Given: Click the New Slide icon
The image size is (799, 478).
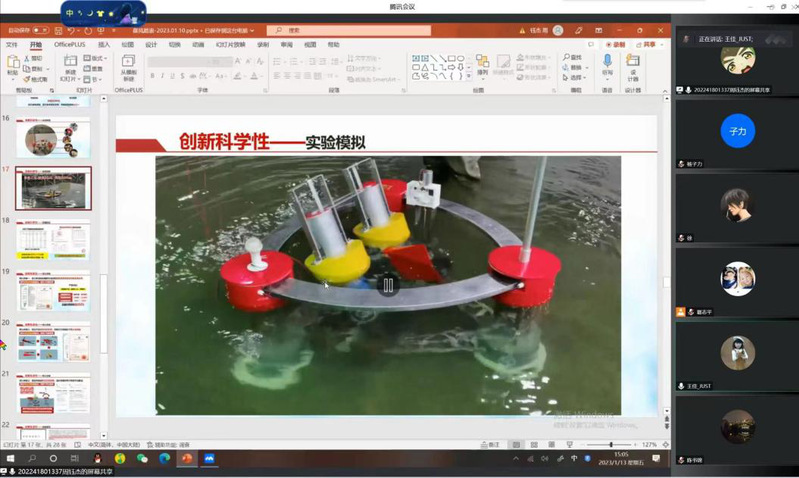Looking at the screenshot, I should [70, 66].
